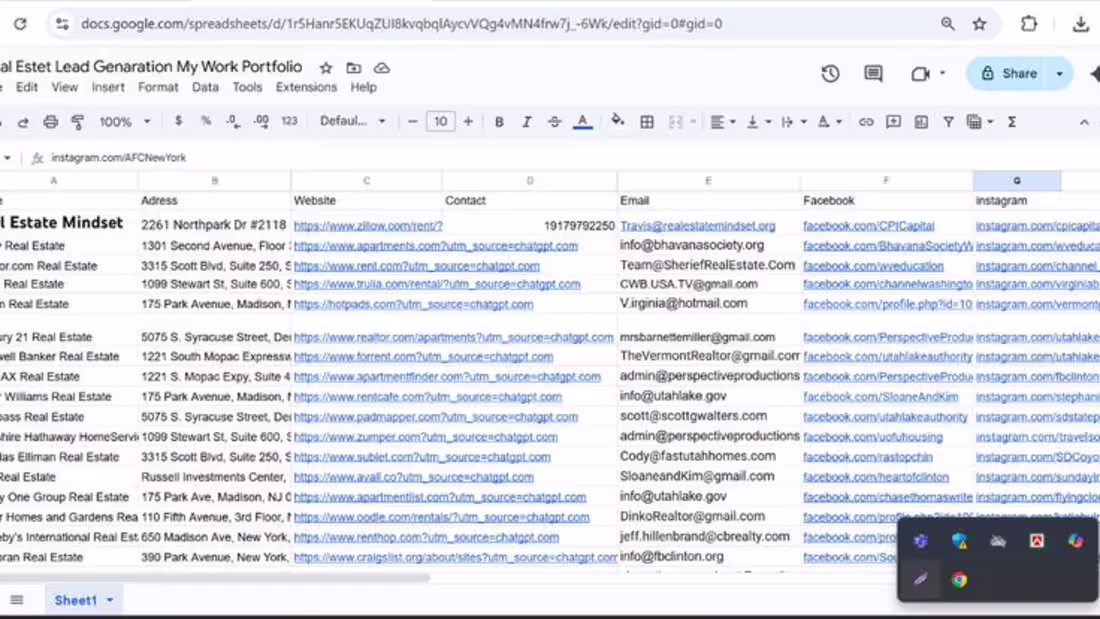Viewport: 1100px width, 619px height.
Task: Bookmark this page with the star icon
Action: [979, 24]
